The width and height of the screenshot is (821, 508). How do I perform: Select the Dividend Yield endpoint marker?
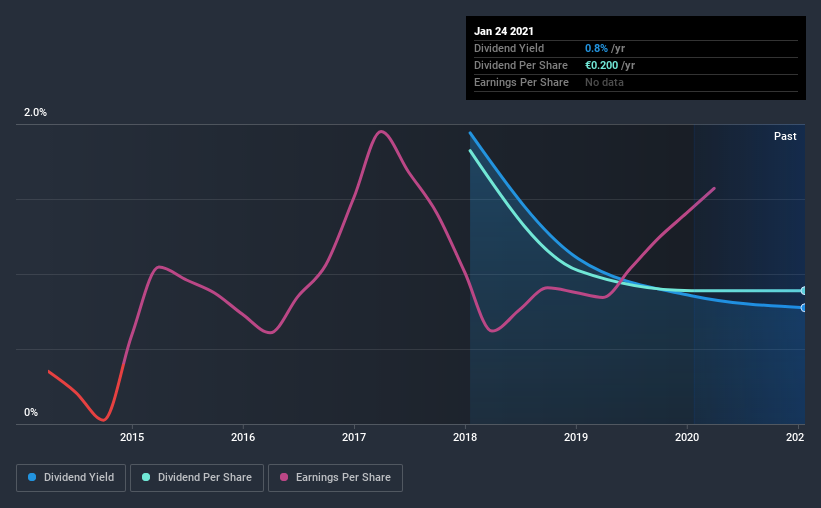click(x=804, y=308)
